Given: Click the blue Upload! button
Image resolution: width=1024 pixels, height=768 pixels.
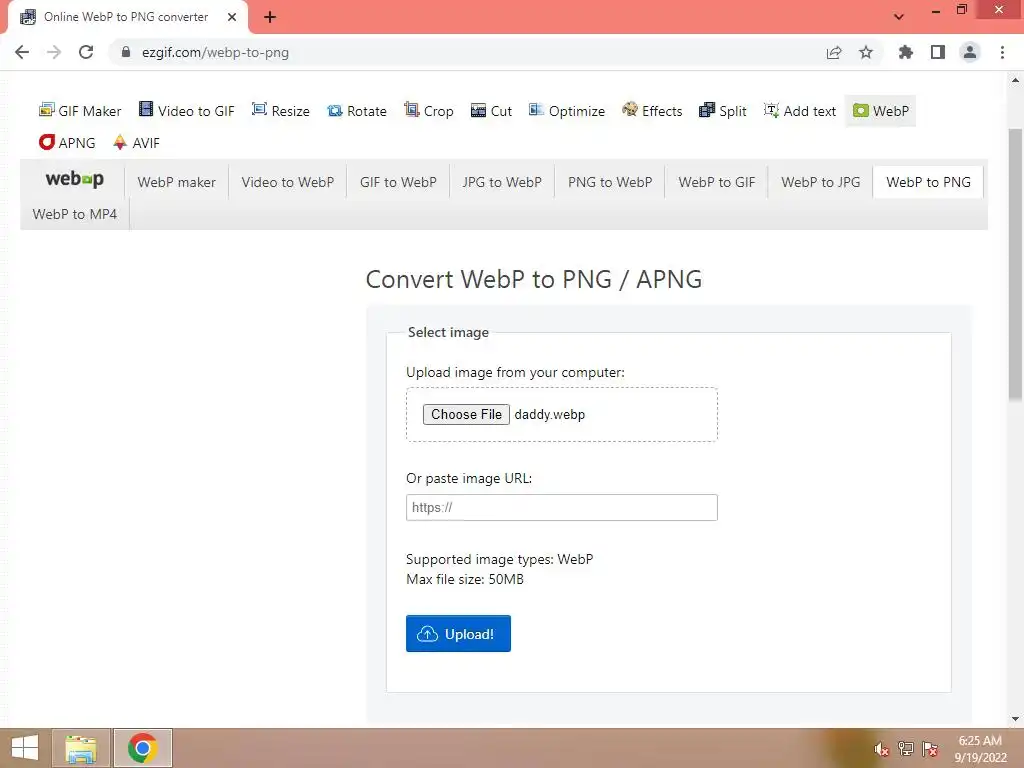Looking at the screenshot, I should pos(458,633).
